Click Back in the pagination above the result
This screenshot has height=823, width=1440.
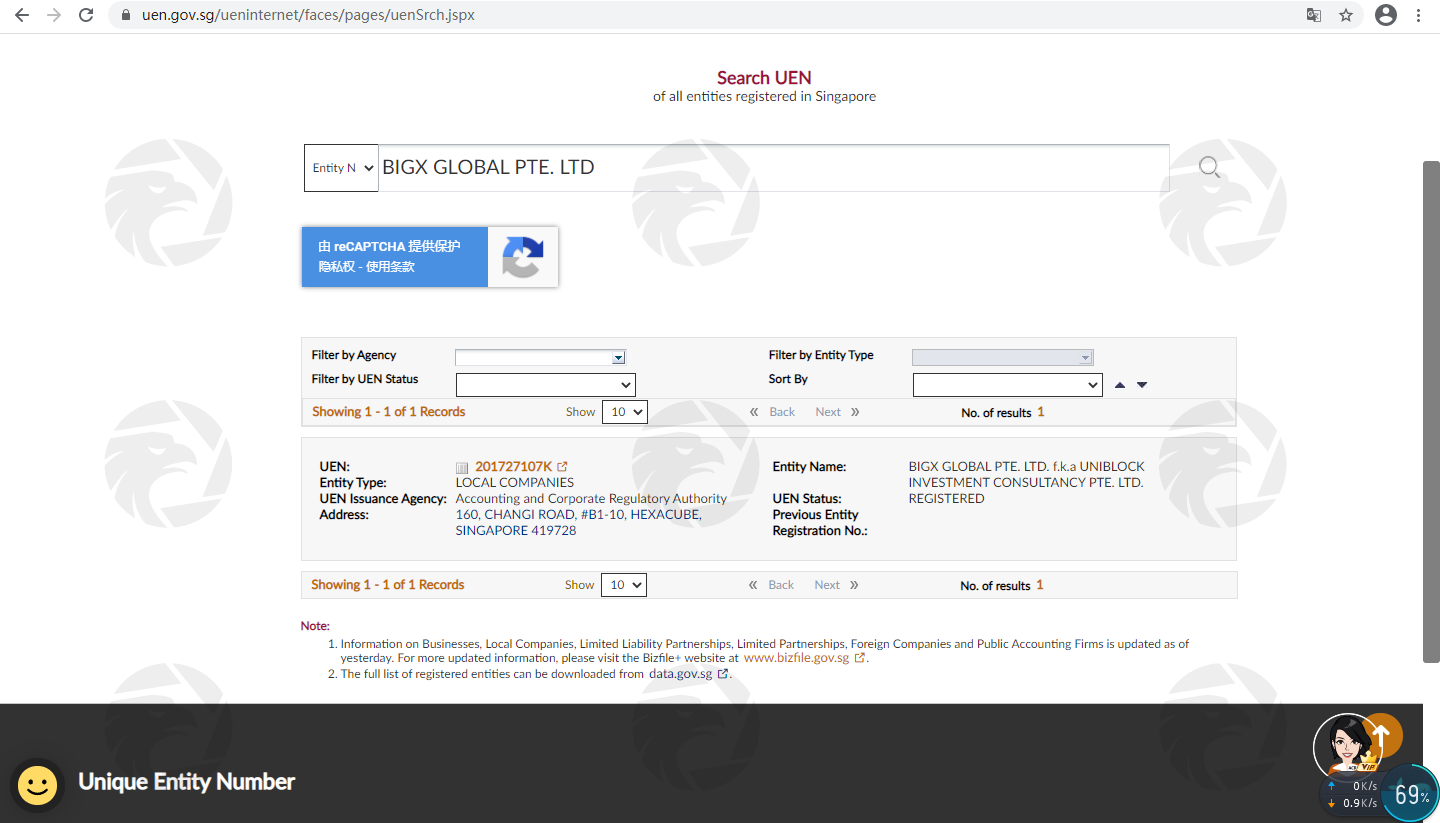point(782,412)
